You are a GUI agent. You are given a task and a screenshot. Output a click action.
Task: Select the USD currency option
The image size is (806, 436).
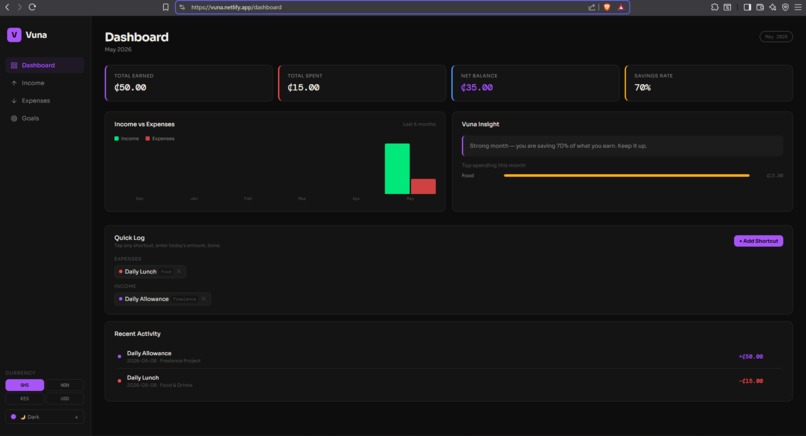coord(65,398)
